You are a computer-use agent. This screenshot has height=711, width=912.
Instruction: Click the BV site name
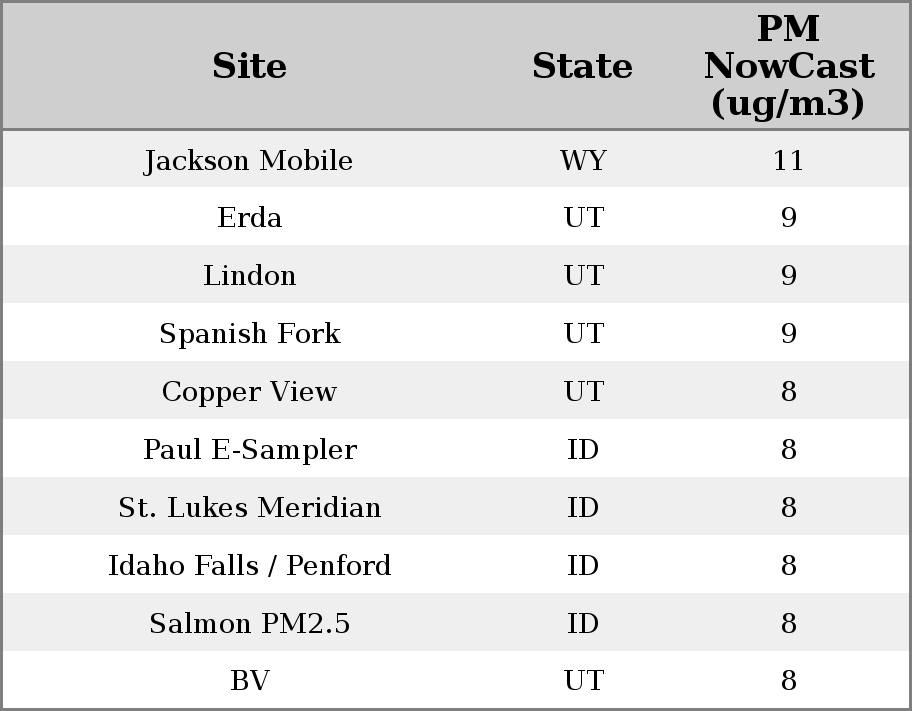pyautogui.click(x=249, y=681)
